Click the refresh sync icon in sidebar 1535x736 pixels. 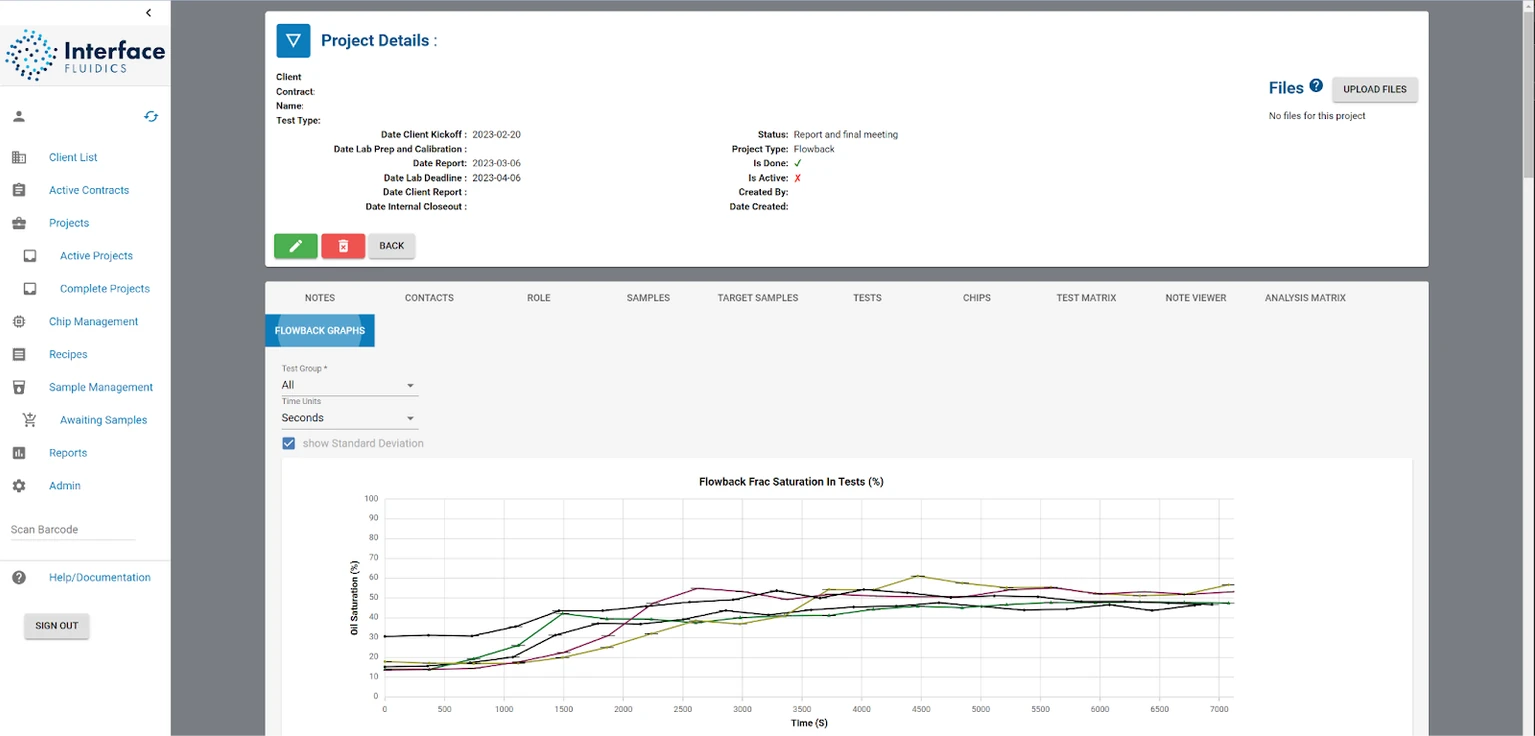tap(151, 116)
